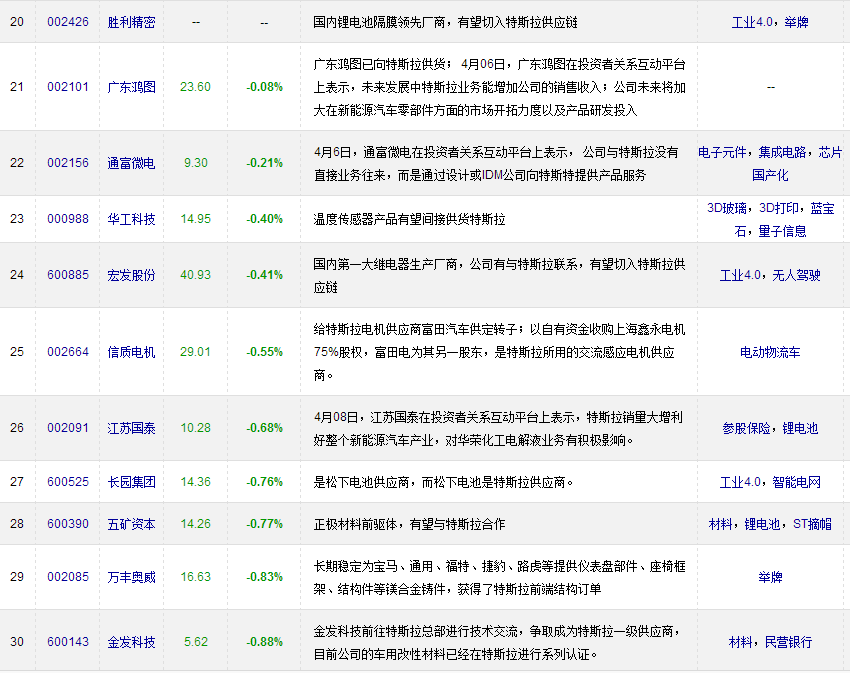Image resolution: width=850 pixels, height=673 pixels.
Task: Open the 信质电机 stock name link
Action: [x=131, y=352]
